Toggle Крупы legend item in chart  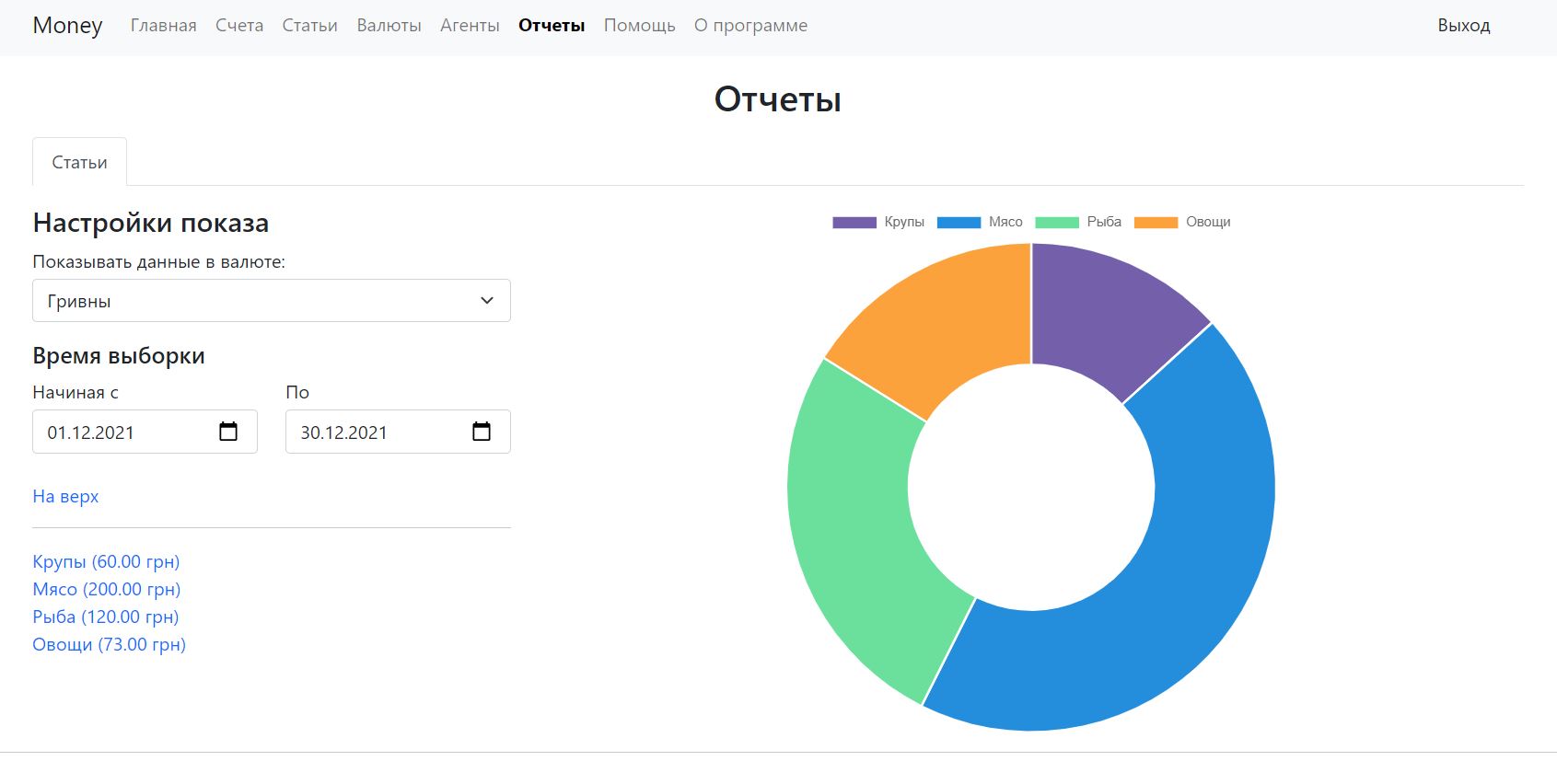pos(878,222)
